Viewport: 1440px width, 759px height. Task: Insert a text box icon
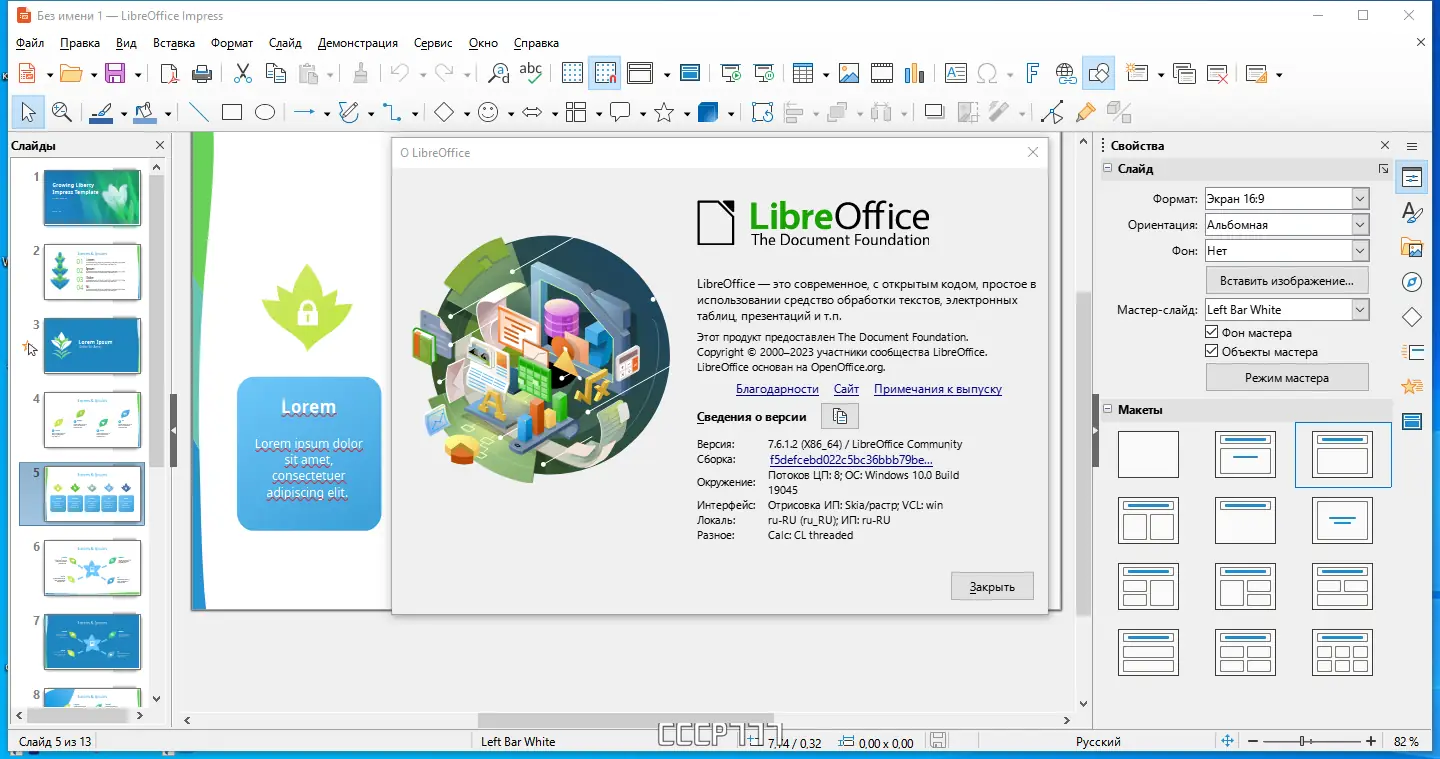[956, 73]
